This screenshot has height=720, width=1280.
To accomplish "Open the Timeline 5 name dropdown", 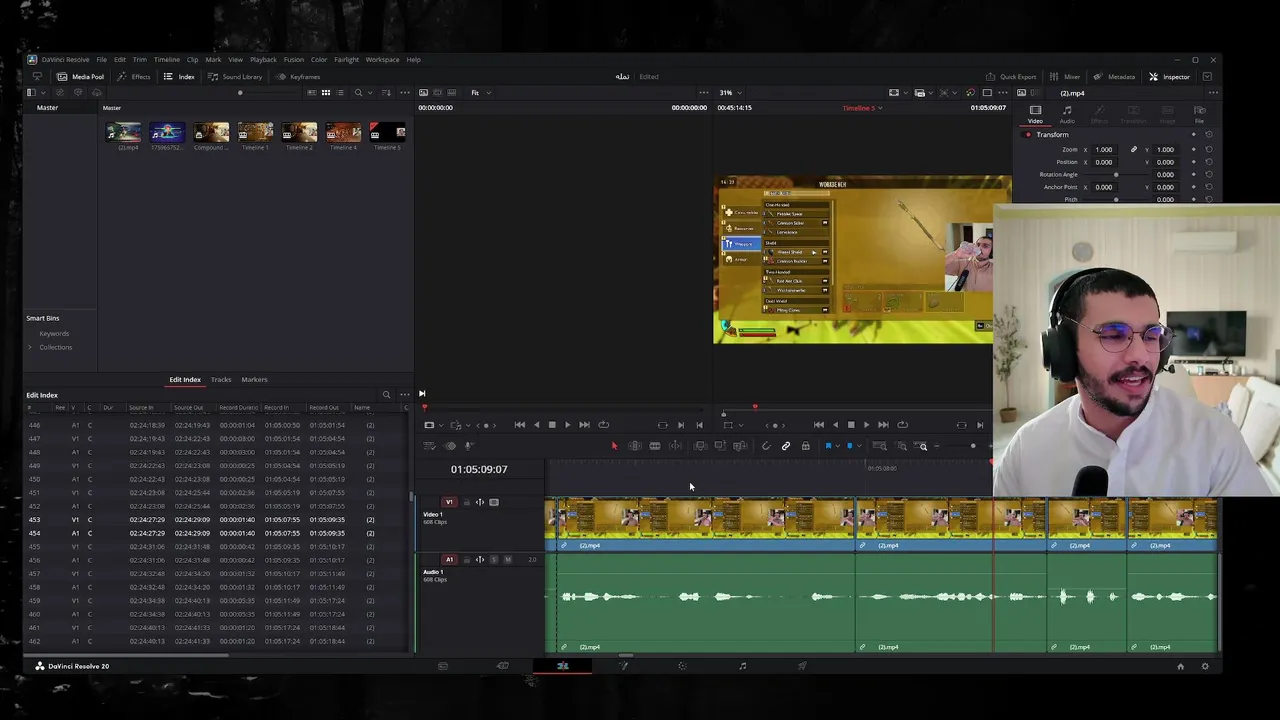I will click(x=862, y=108).
